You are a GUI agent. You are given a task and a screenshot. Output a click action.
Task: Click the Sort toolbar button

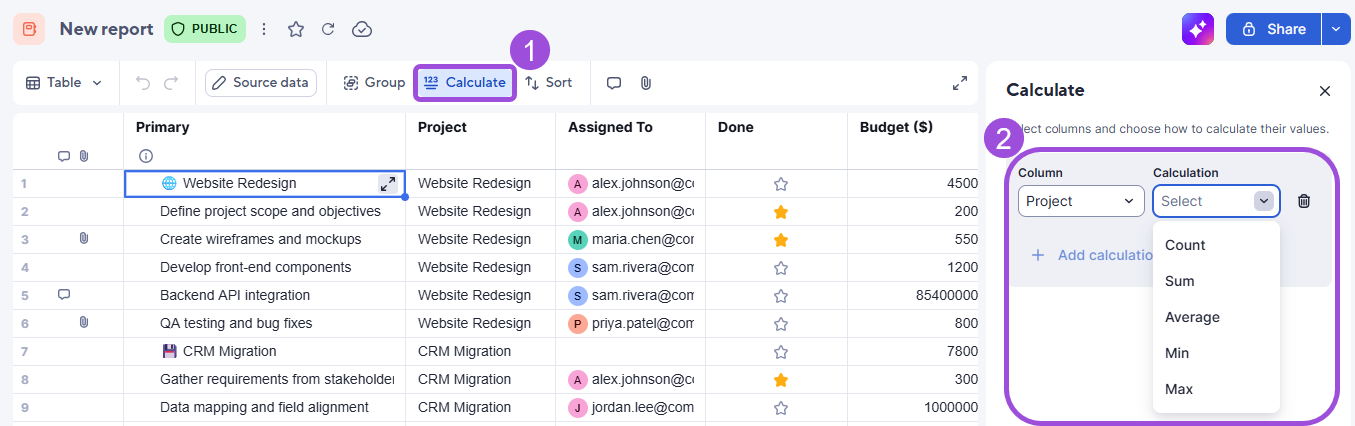pos(549,83)
